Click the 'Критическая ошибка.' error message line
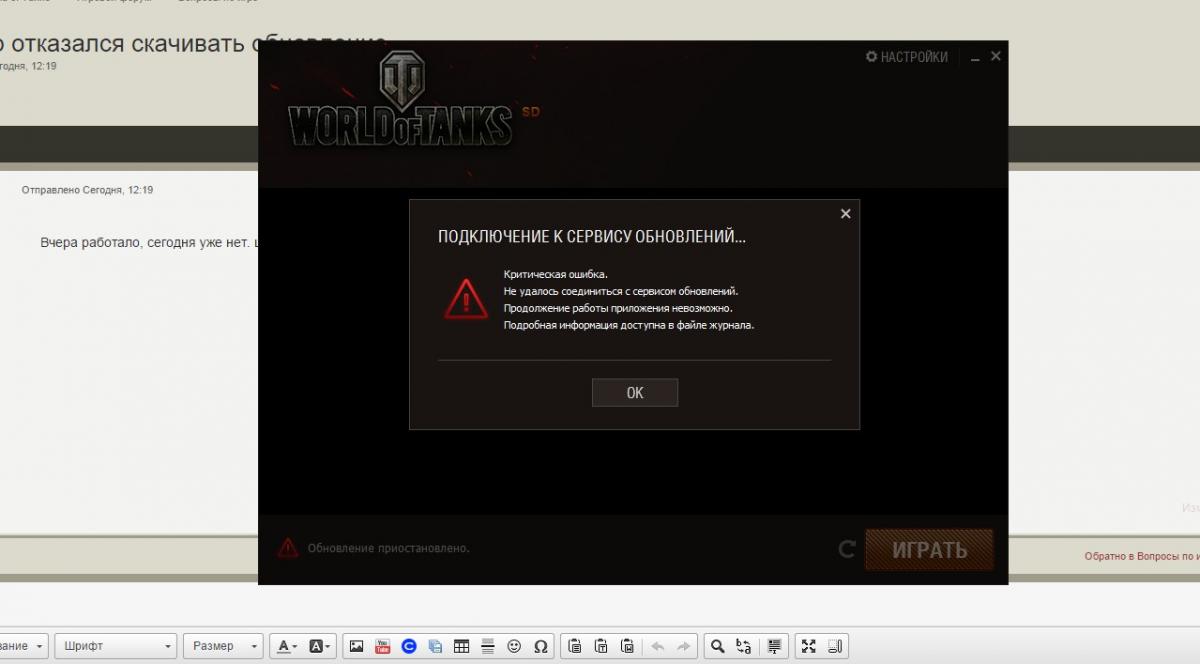Viewport: 1200px width, 664px height. click(555, 274)
